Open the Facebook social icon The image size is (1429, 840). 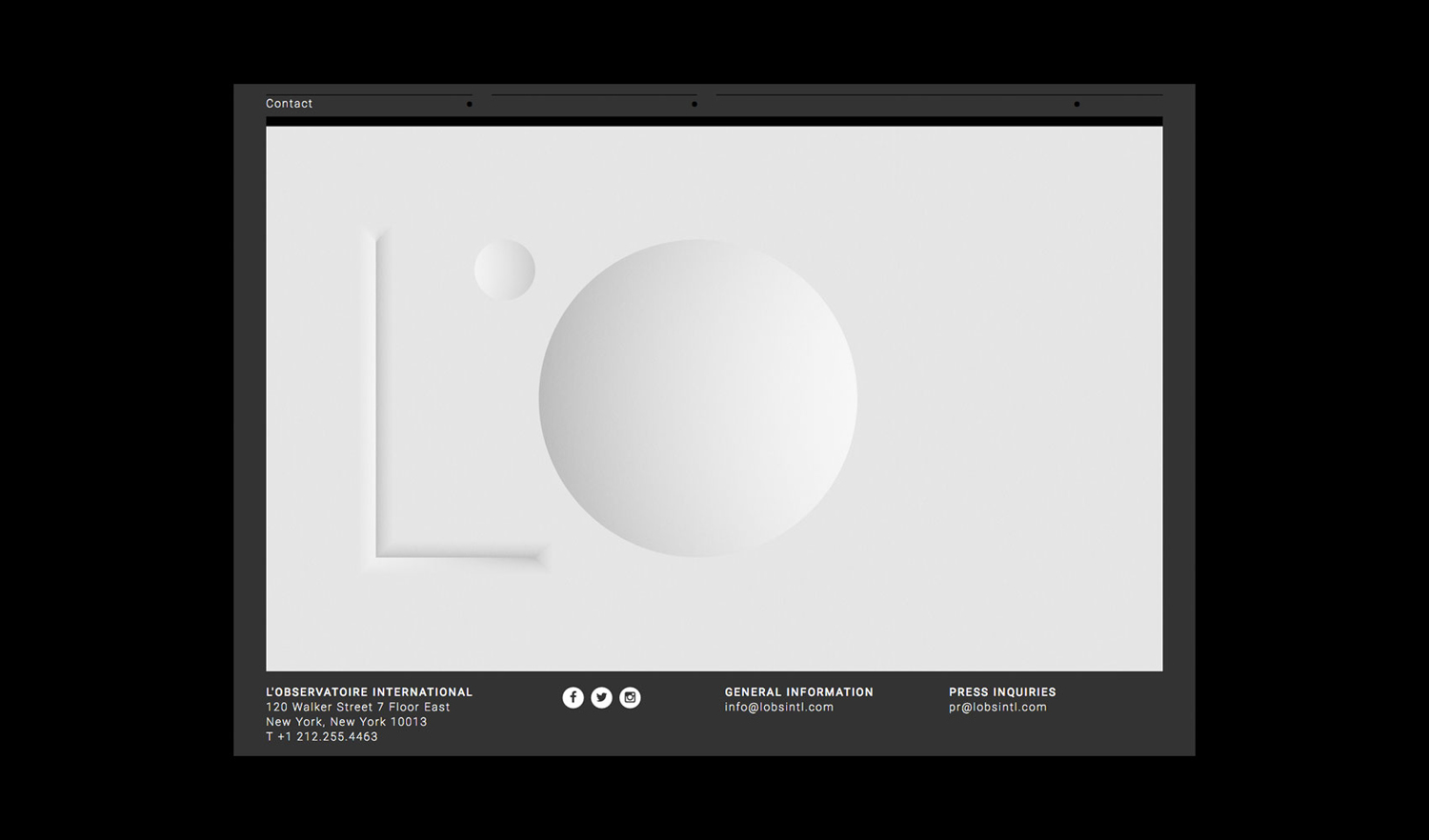point(573,698)
